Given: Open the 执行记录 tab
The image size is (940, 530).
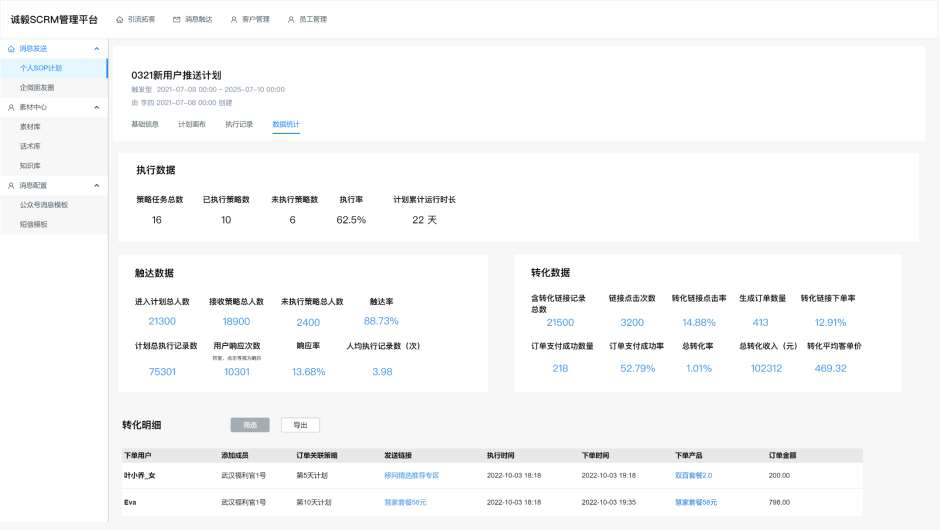Looking at the screenshot, I should tap(239, 124).
